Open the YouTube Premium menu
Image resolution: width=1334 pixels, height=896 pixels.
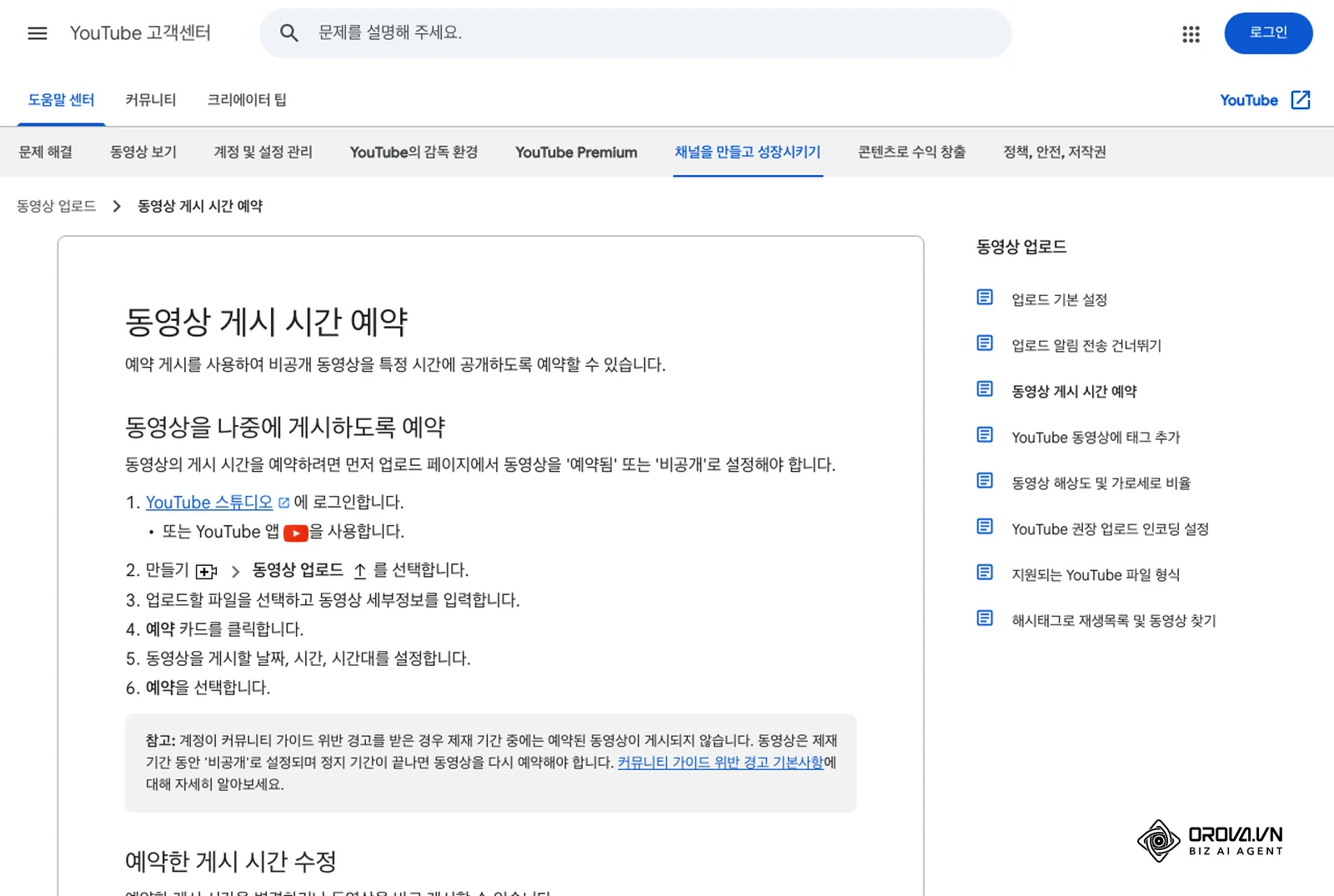[x=576, y=152]
